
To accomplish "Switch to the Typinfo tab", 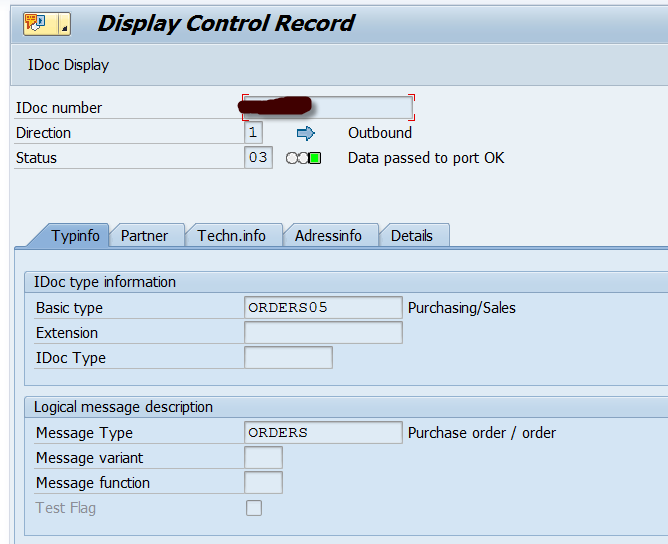I will click(x=75, y=236).
